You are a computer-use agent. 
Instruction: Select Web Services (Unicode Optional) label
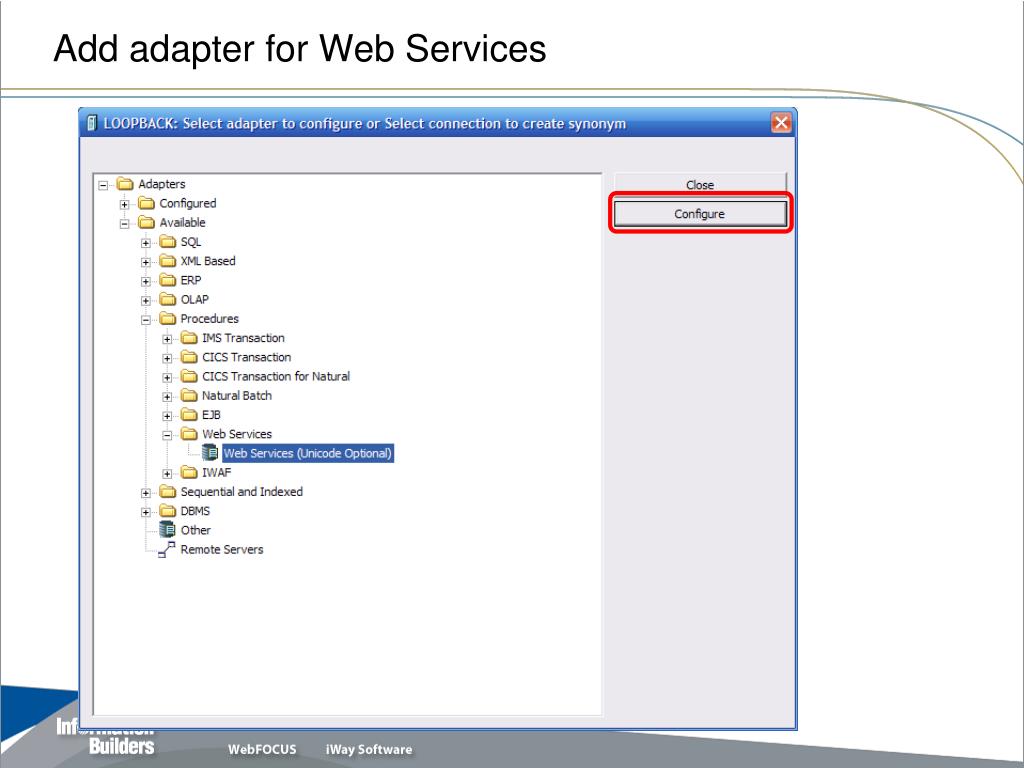[x=308, y=453]
